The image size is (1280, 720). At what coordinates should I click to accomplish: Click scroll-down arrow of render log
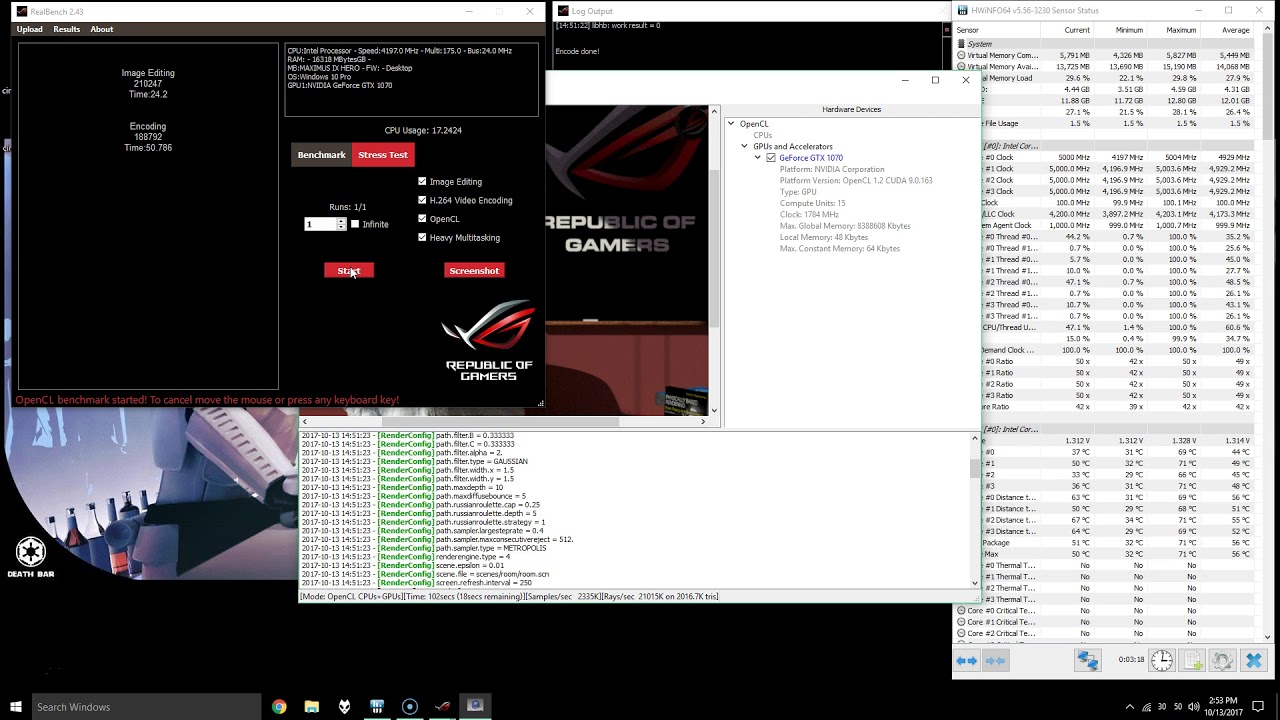coord(975,583)
